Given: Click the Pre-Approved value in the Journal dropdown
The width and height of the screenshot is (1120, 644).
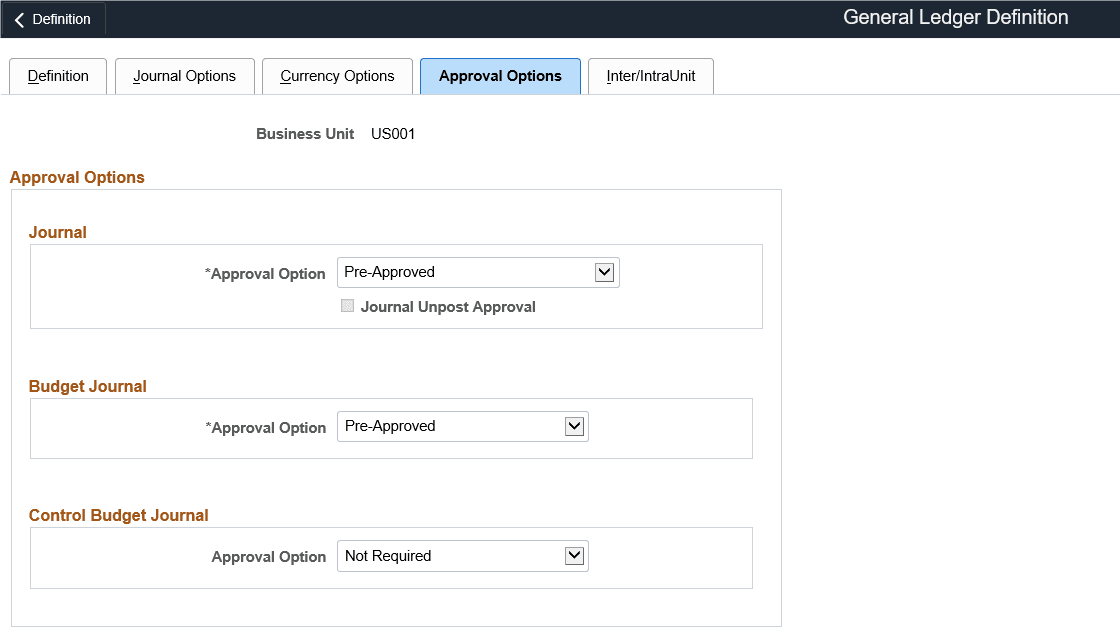Looking at the screenshot, I should click(390, 271).
